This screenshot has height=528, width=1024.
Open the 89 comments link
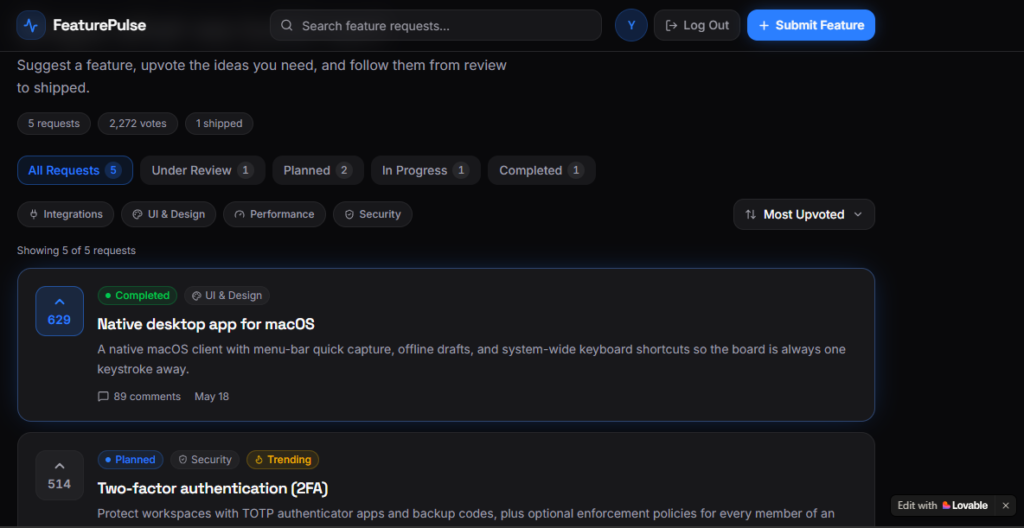(139, 397)
